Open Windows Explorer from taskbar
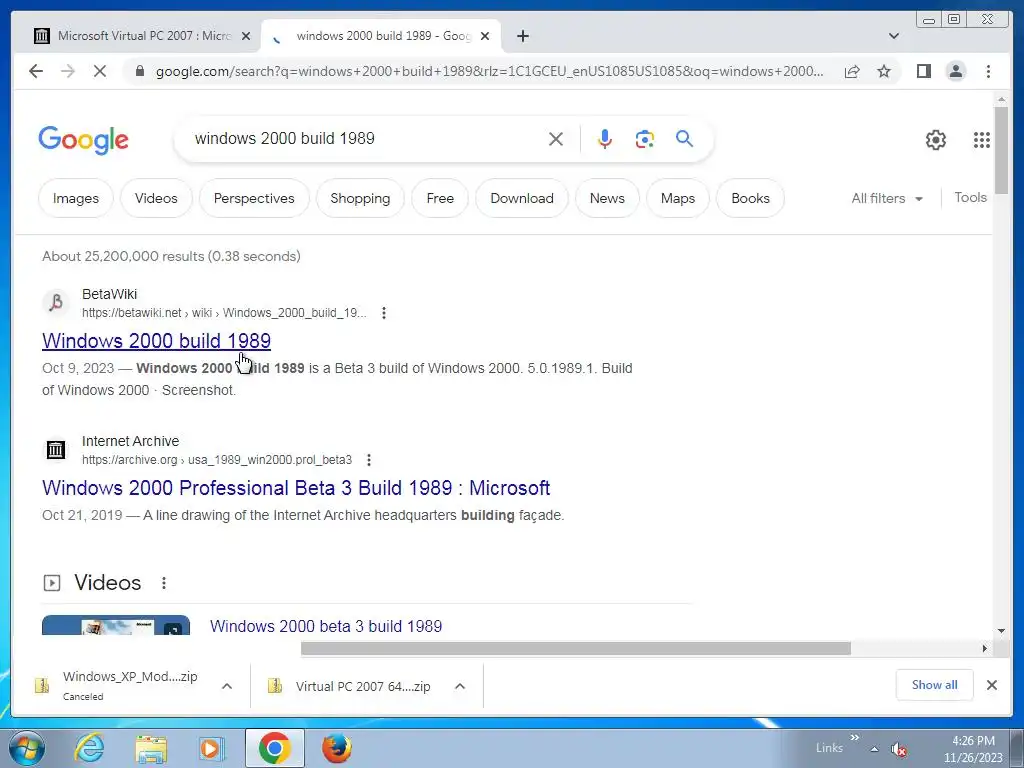Image resolution: width=1024 pixels, height=768 pixels. click(150, 748)
